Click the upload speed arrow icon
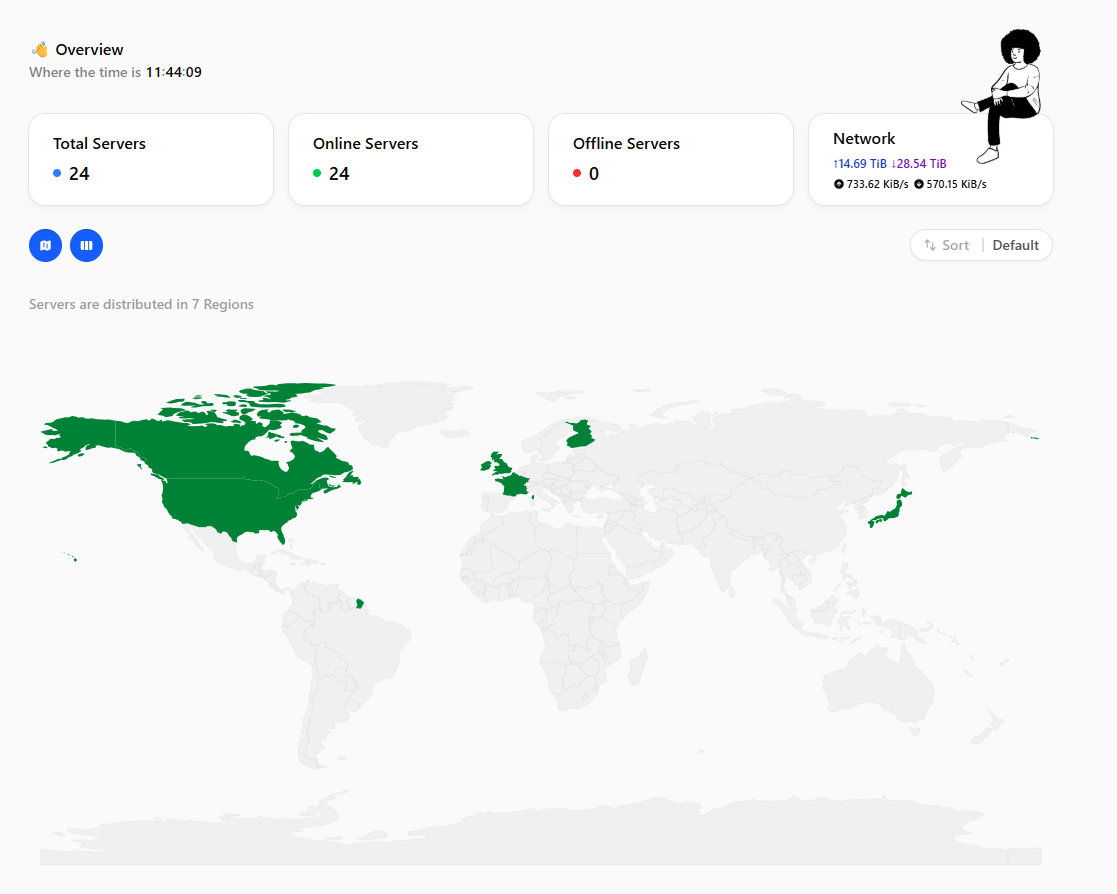This screenshot has height=894, width=1117. tap(838, 184)
